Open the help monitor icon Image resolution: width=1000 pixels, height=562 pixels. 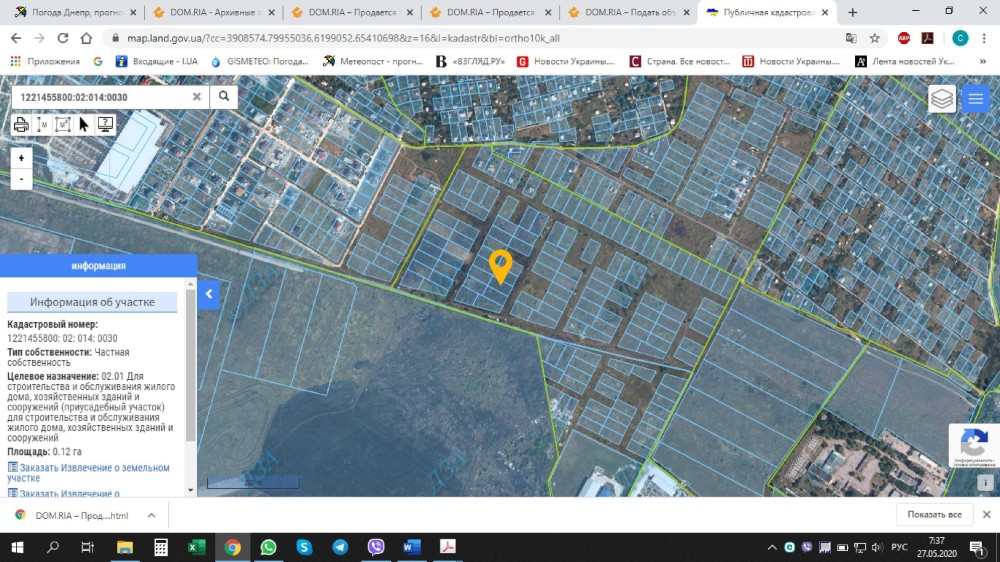click(105, 124)
